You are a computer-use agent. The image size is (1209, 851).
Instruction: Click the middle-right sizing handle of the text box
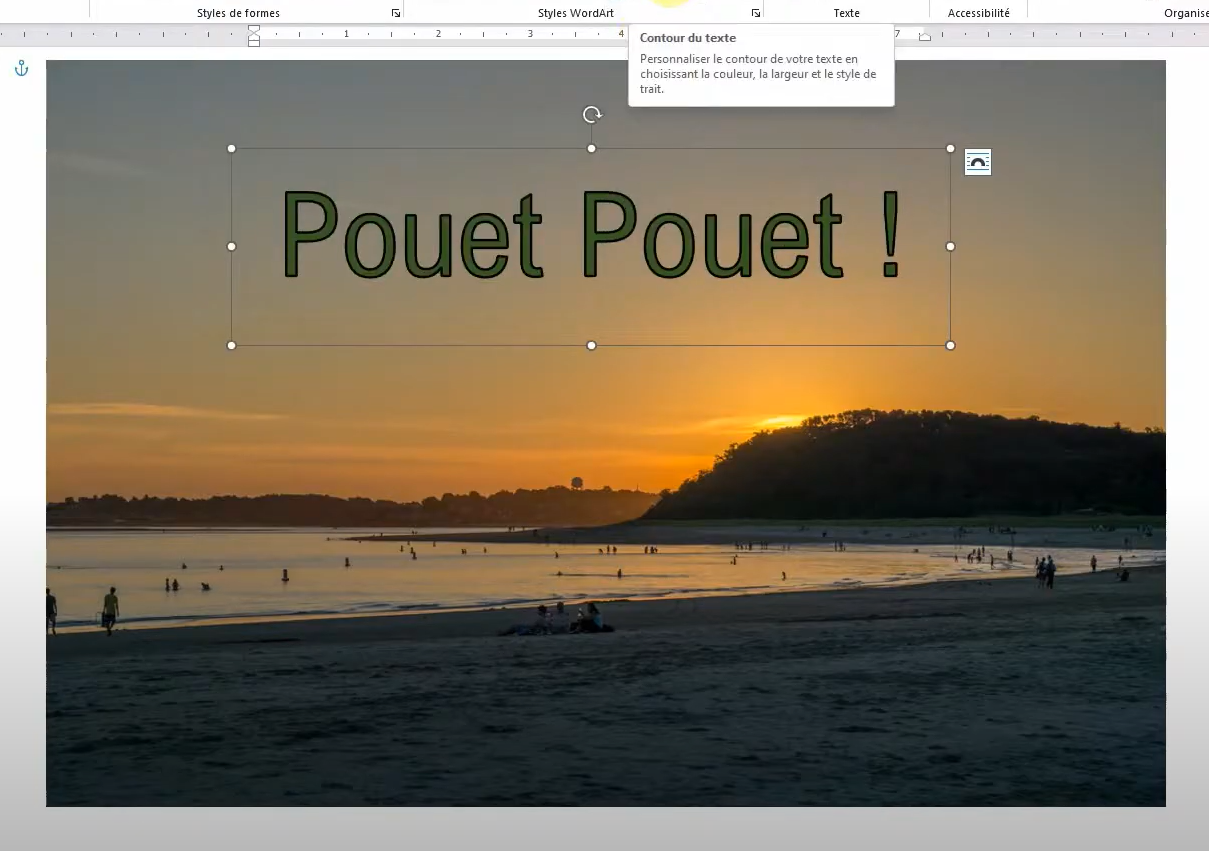(951, 246)
